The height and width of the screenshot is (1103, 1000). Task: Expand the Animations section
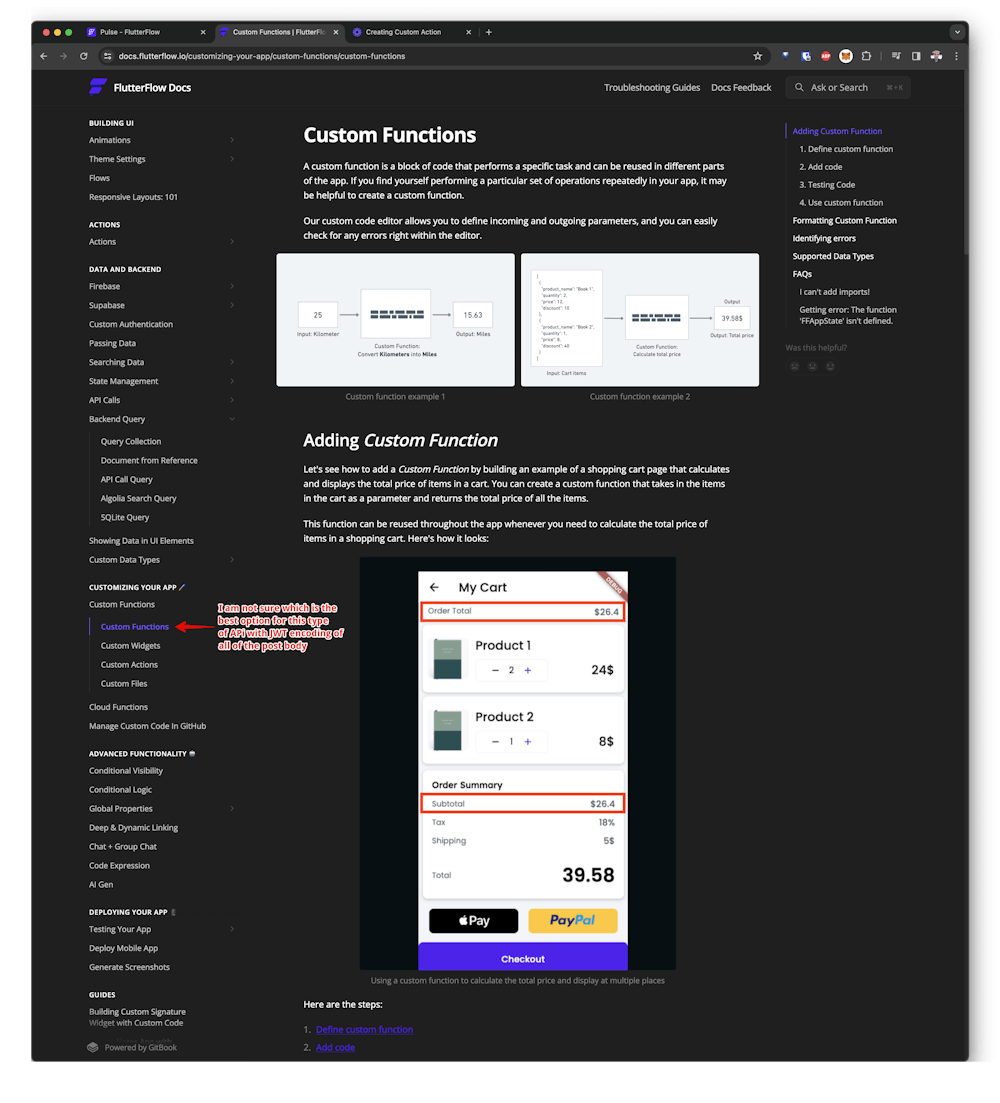(x=232, y=140)
